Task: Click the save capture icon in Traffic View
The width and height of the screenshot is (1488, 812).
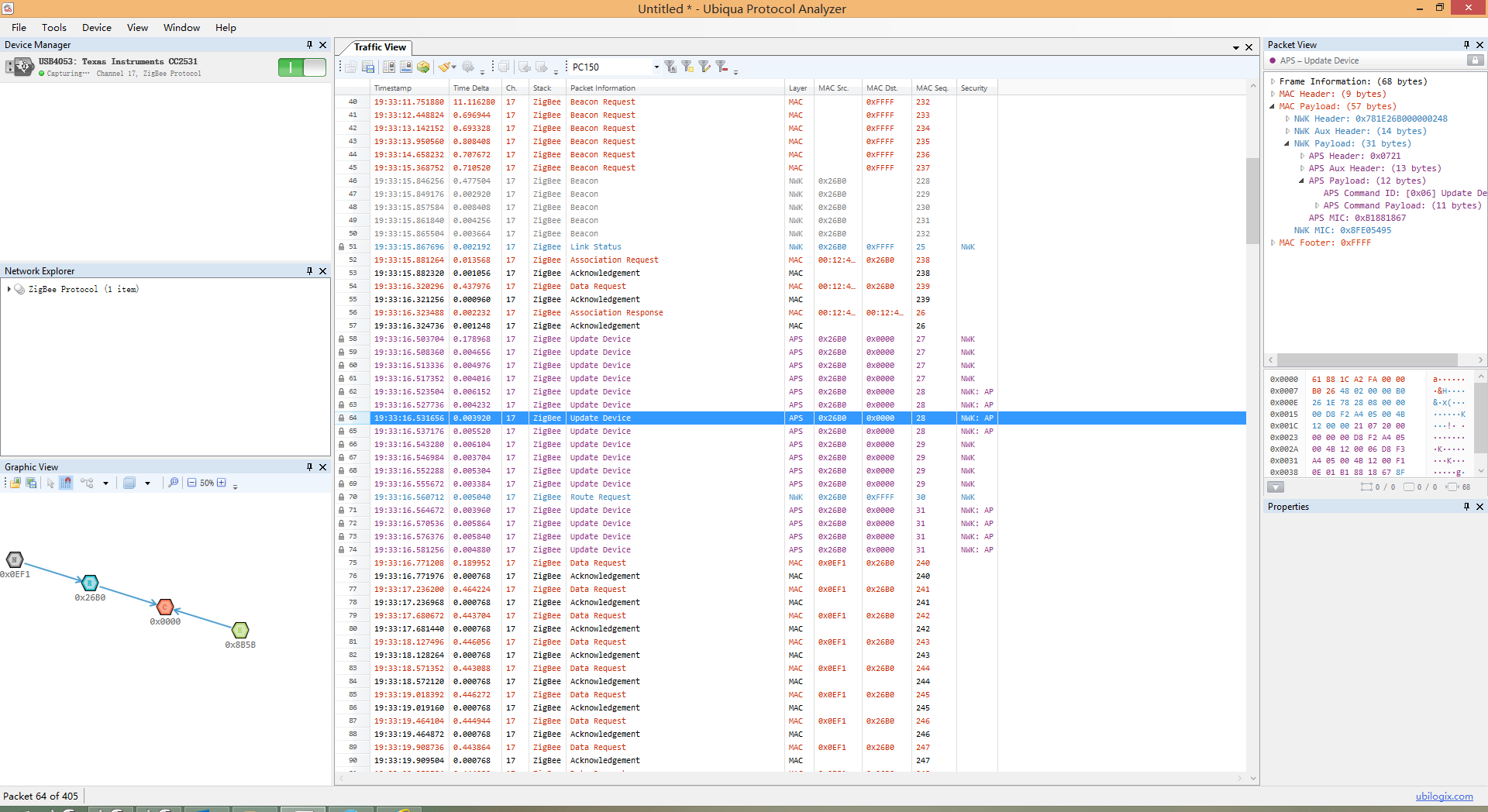Action: pos(368,67)
